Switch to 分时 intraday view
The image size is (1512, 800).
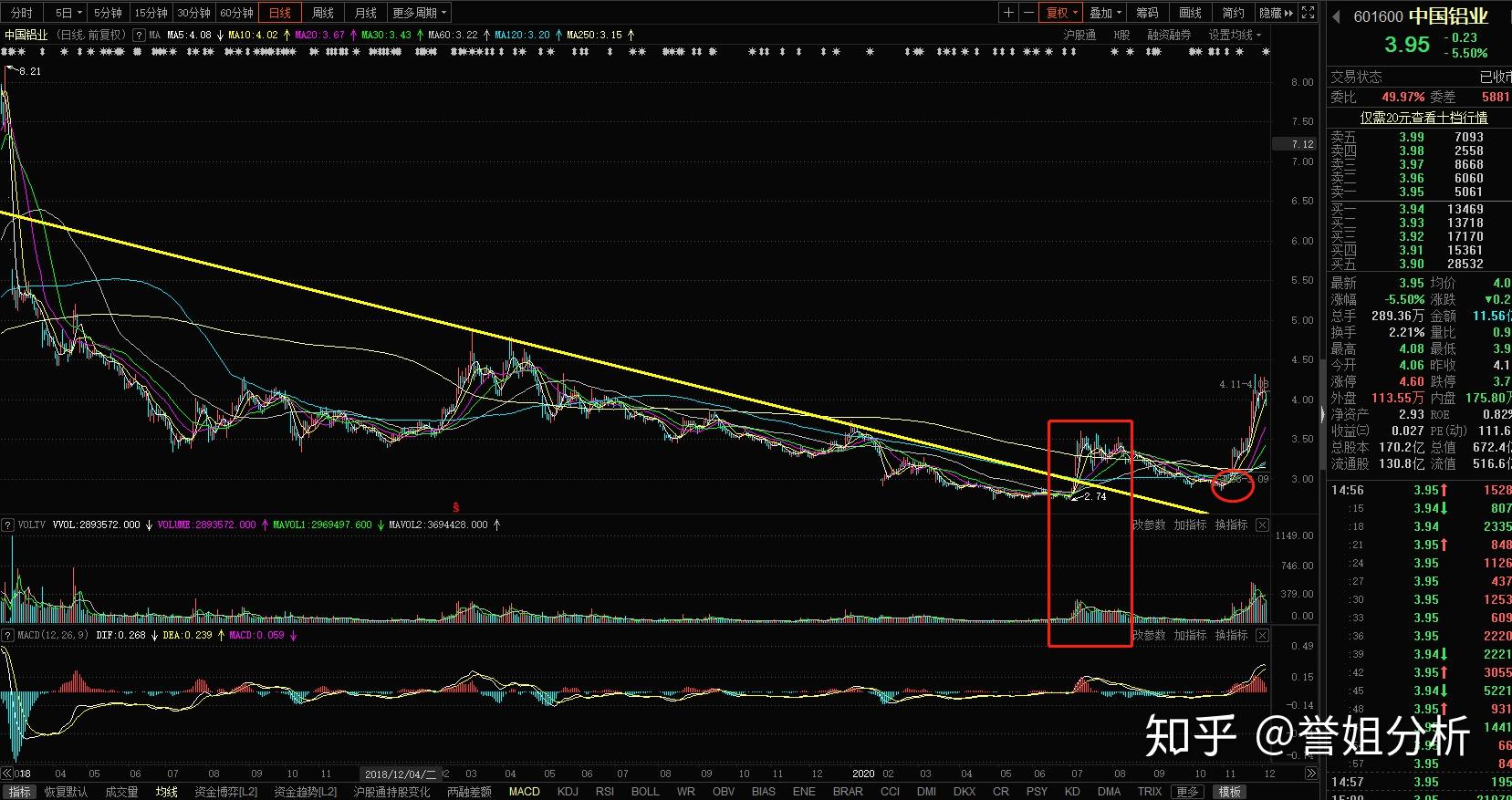pos(21,13)
